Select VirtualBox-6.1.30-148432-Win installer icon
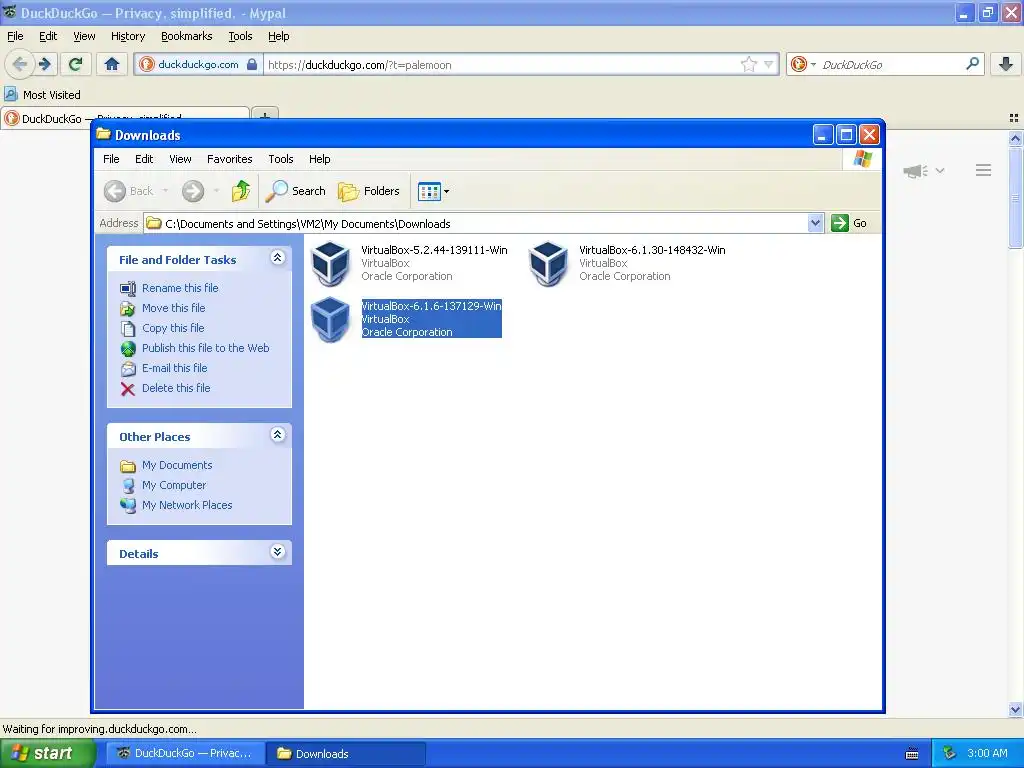Viewport: 1024px width, 768px height. 549,263
